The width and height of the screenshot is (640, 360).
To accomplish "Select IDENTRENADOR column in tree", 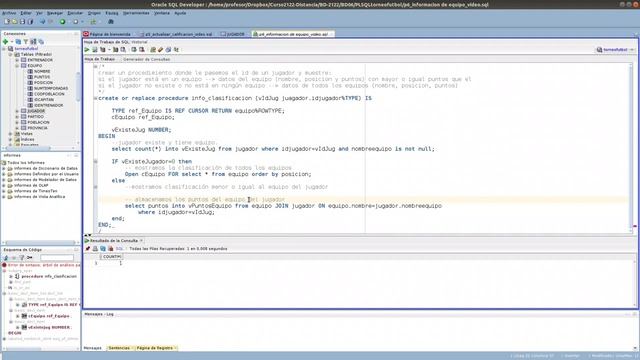I will tap(48, 105).
